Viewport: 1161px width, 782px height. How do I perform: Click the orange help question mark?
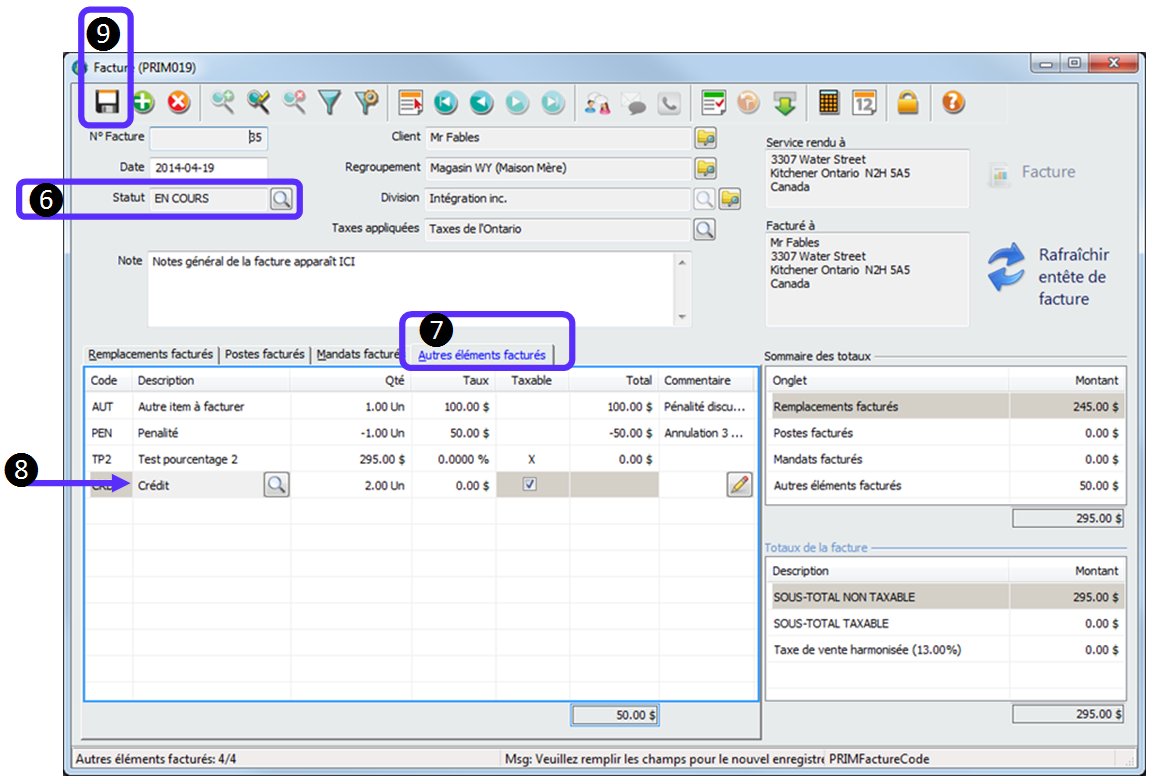pyautogui.click(x=953, y=102)
